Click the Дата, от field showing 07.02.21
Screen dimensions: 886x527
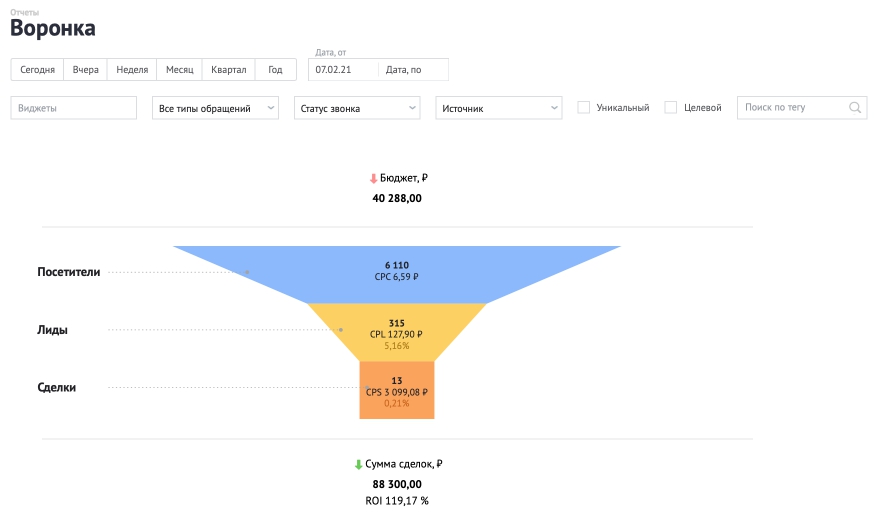tap(343, 69)
